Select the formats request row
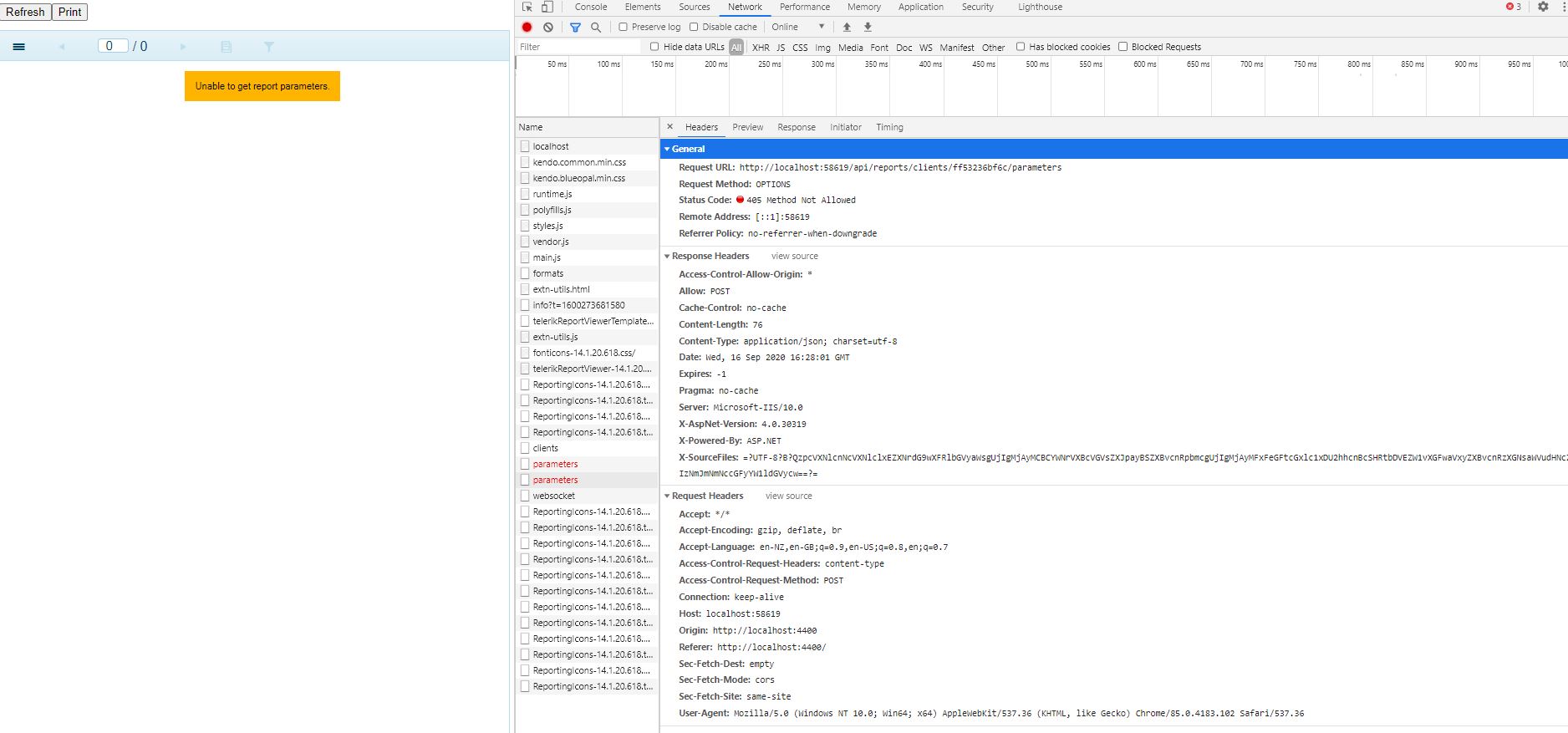 point(587,273)
